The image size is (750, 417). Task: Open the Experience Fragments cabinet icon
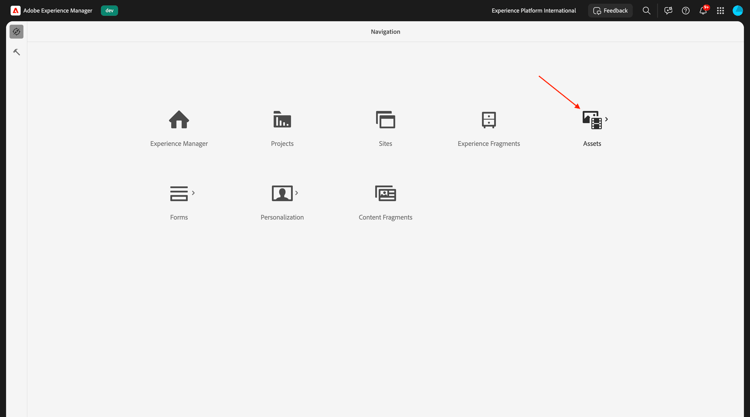489,120
